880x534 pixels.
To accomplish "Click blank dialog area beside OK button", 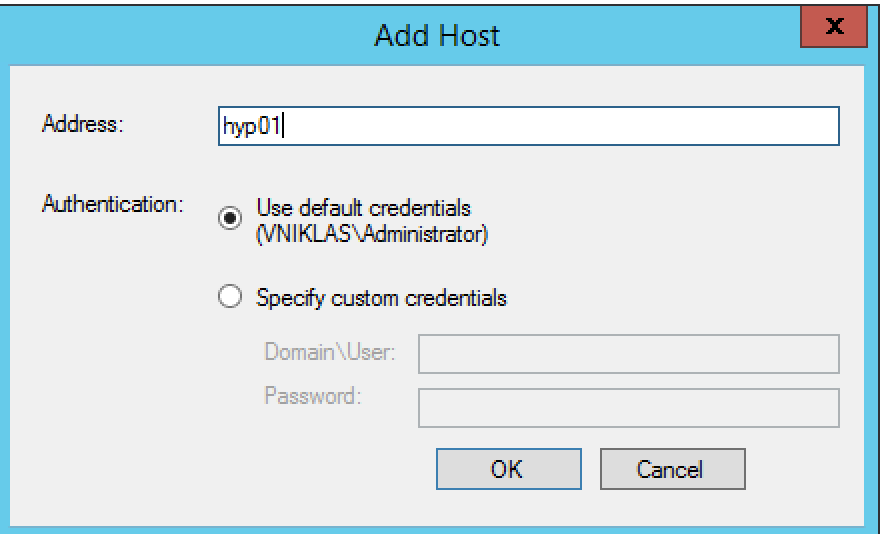I will 224,469.
